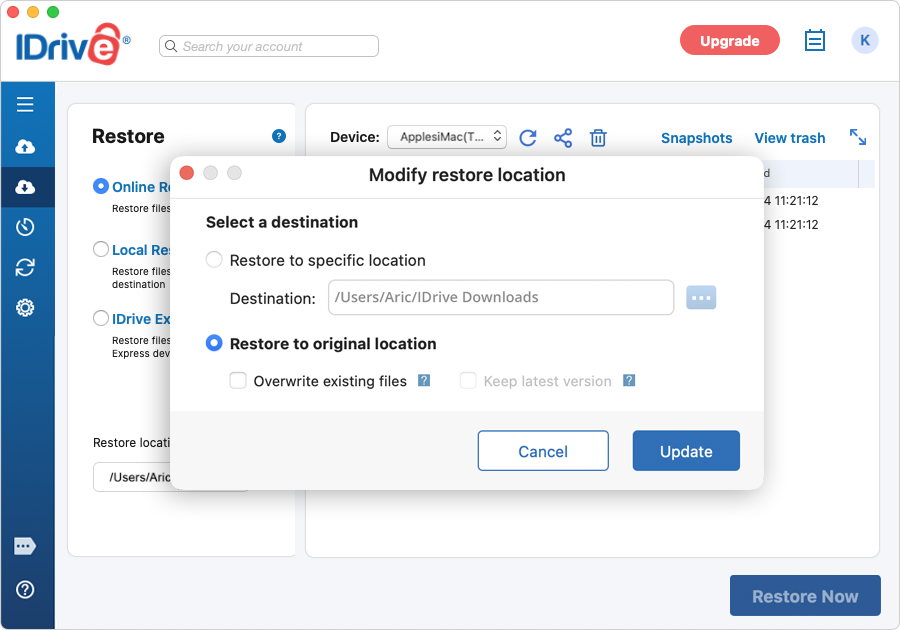Open the Sync sidebar icon
900x630 pixels.
(25, 267)
